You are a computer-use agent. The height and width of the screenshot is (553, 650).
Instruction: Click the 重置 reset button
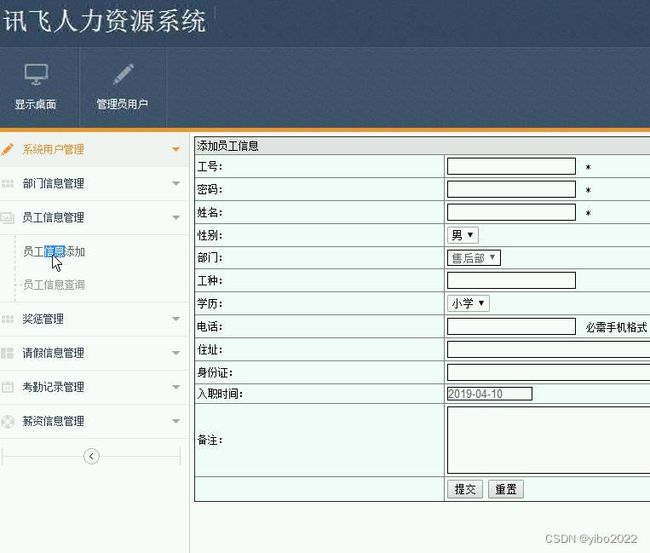click(506, 490)
